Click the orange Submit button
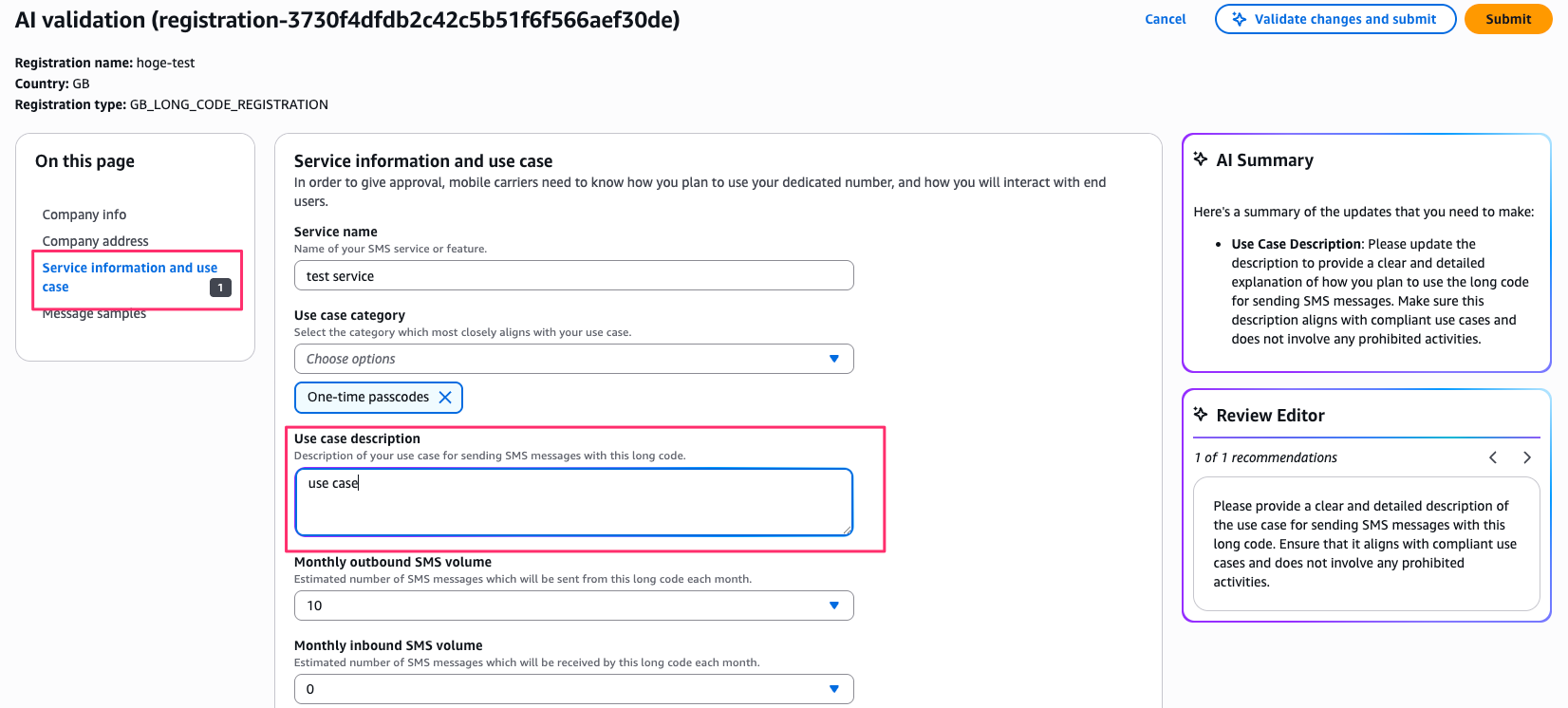Screen dimensions: 1568x708 point(1507,19)
